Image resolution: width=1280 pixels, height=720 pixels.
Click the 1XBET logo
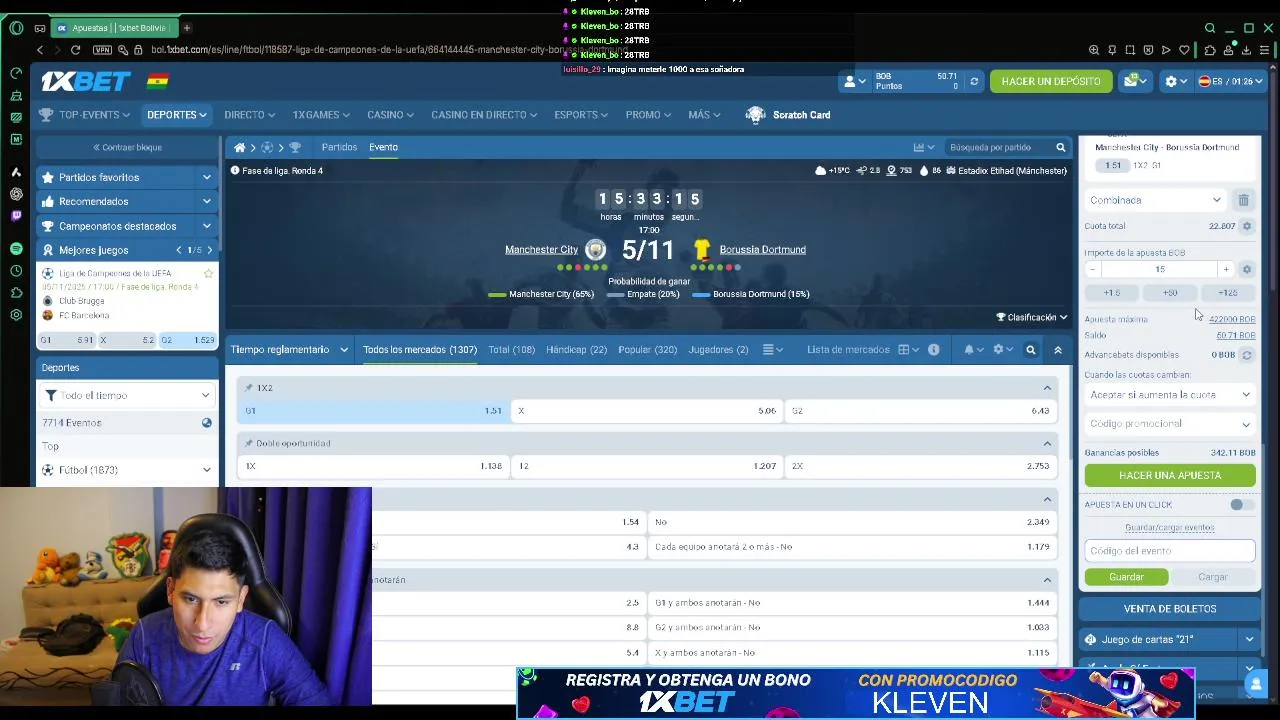(x=86, y=81)
